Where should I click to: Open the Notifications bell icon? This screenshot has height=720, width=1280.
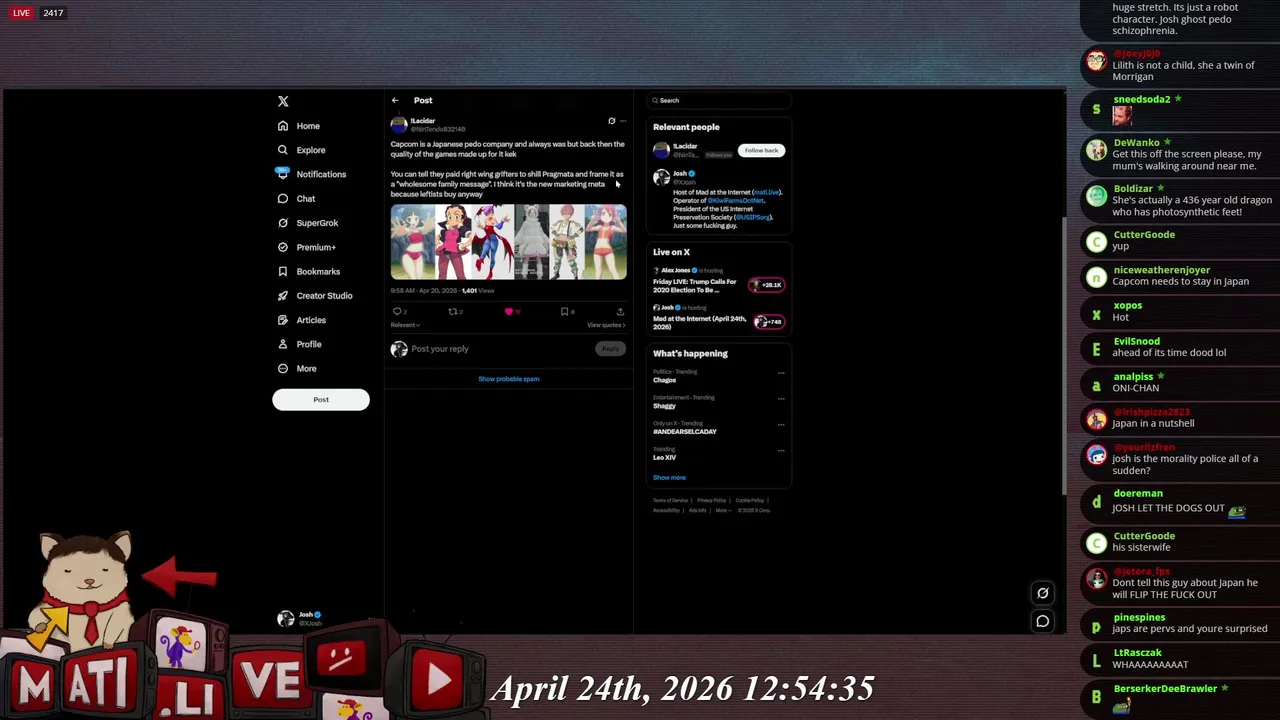(283, 174)
